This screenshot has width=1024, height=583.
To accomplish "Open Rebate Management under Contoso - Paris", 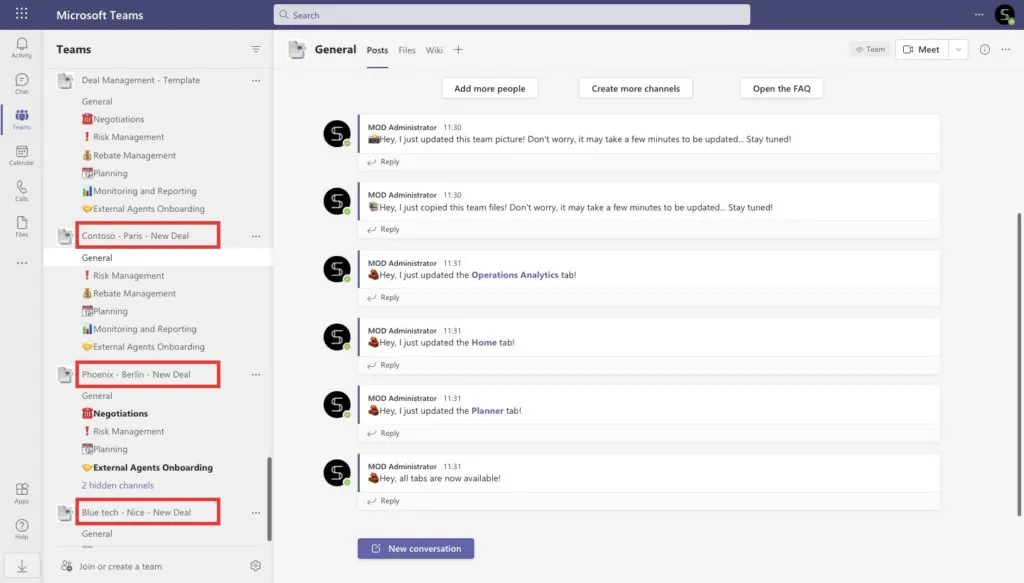I will pyautogui.click(x=129, y=293).
